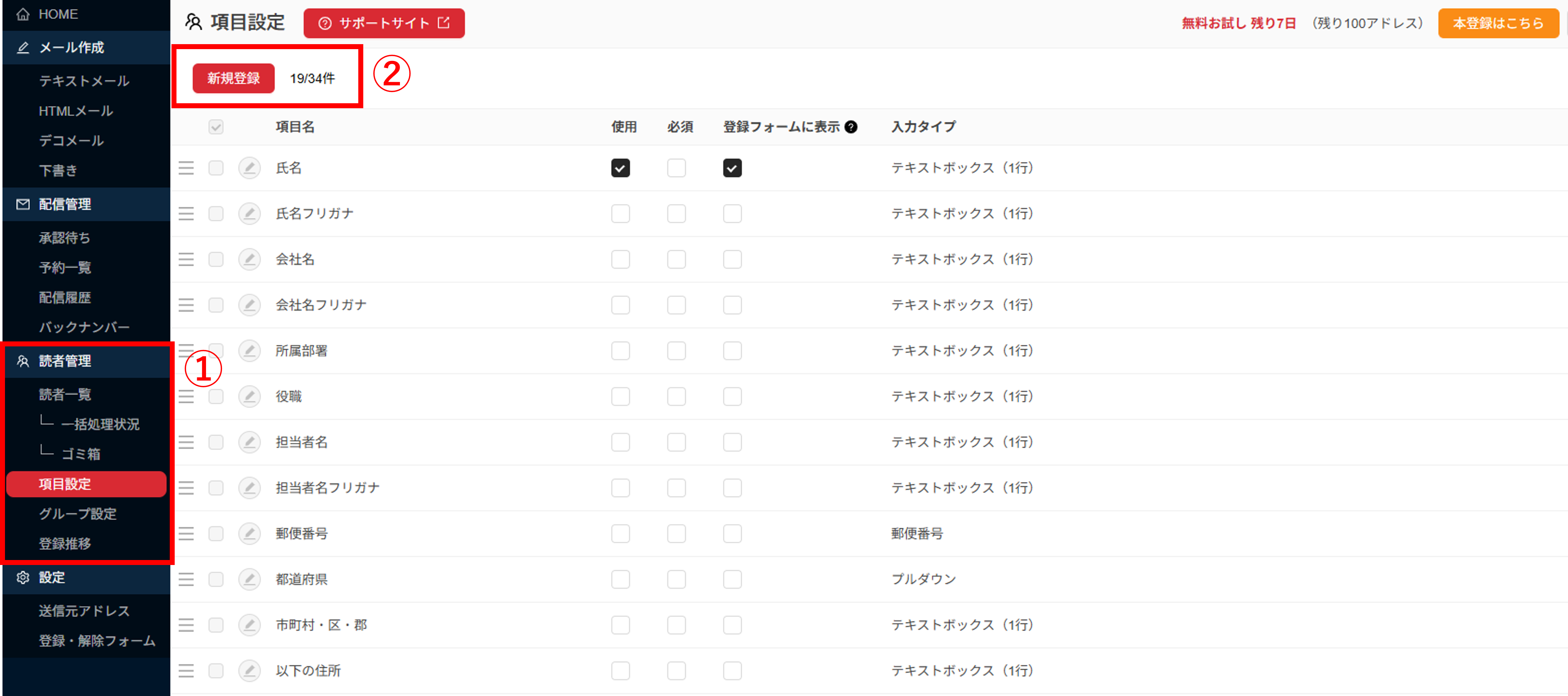Screen dimensions: 1568x696
Task: Toggle the select-all checkbox in the header
Action: 216,127
